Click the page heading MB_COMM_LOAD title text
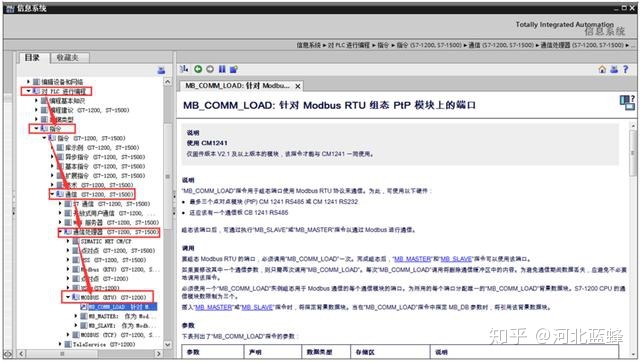Screen dimensions: 640x362 tap(329, 105)
